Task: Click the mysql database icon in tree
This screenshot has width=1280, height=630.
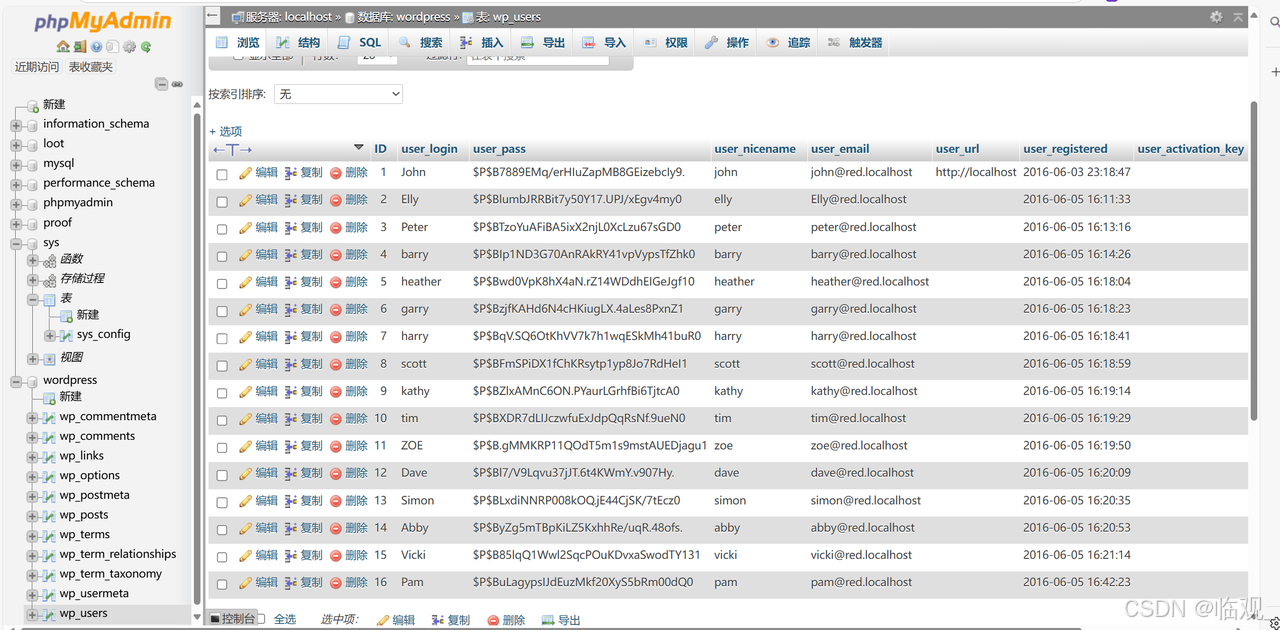Action: point(32,163)
